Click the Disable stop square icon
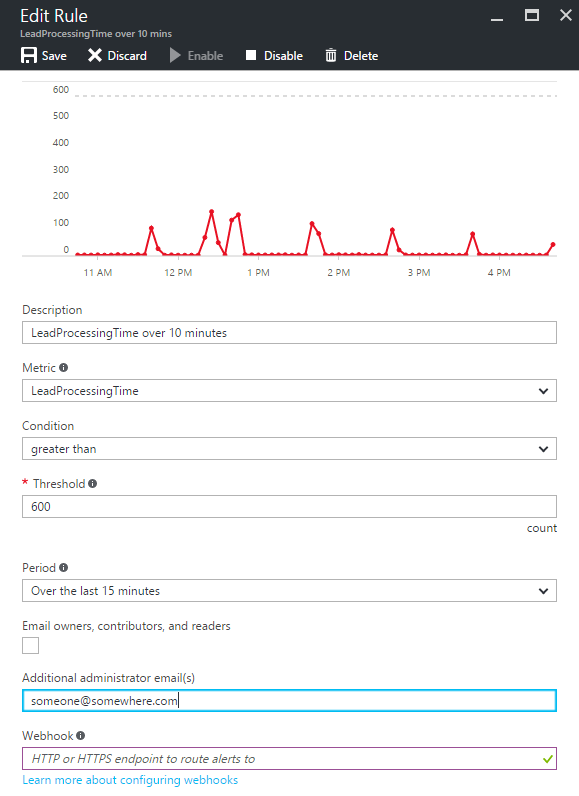Image resolution: width=579 pixels, height=796 pixels. coord(251,55)
